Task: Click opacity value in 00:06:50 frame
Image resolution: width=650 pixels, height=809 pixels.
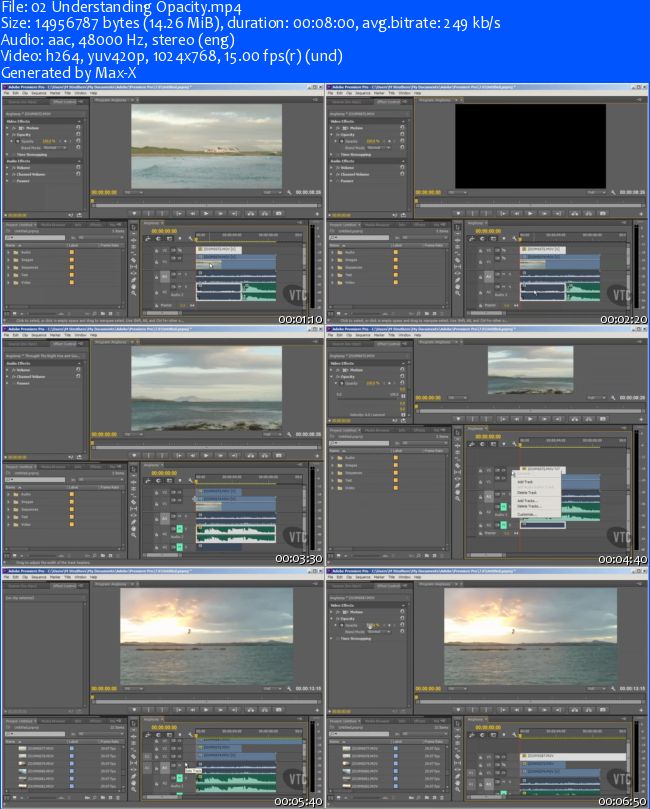Action: (x=372, y=625)
